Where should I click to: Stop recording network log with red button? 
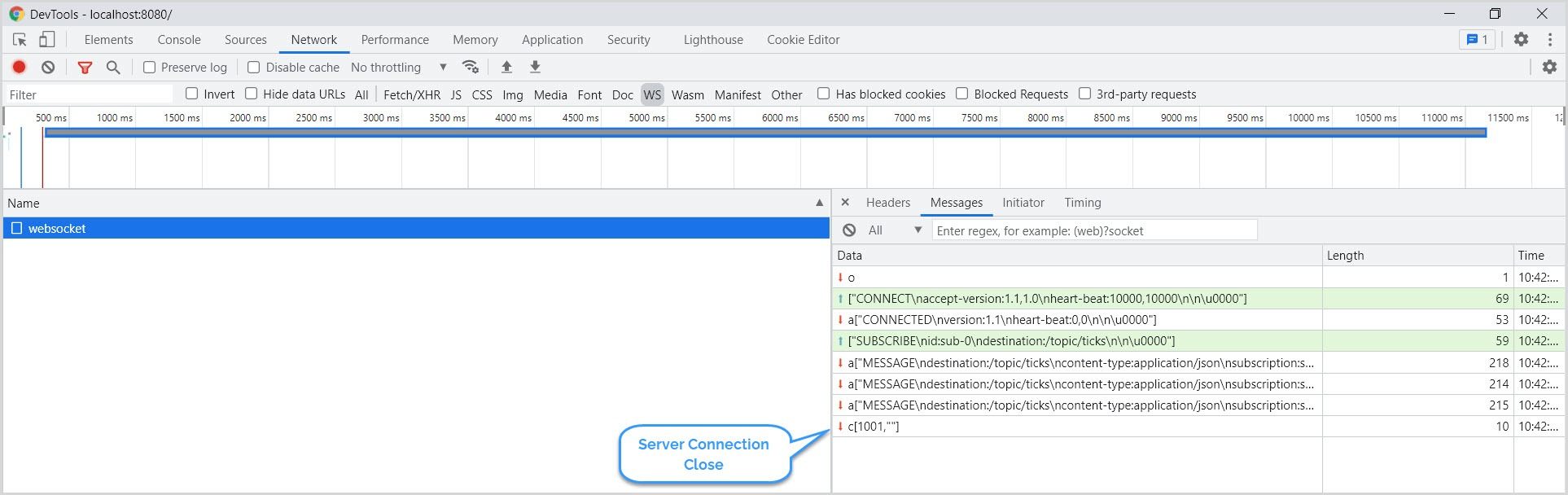(x=19, y=68)
